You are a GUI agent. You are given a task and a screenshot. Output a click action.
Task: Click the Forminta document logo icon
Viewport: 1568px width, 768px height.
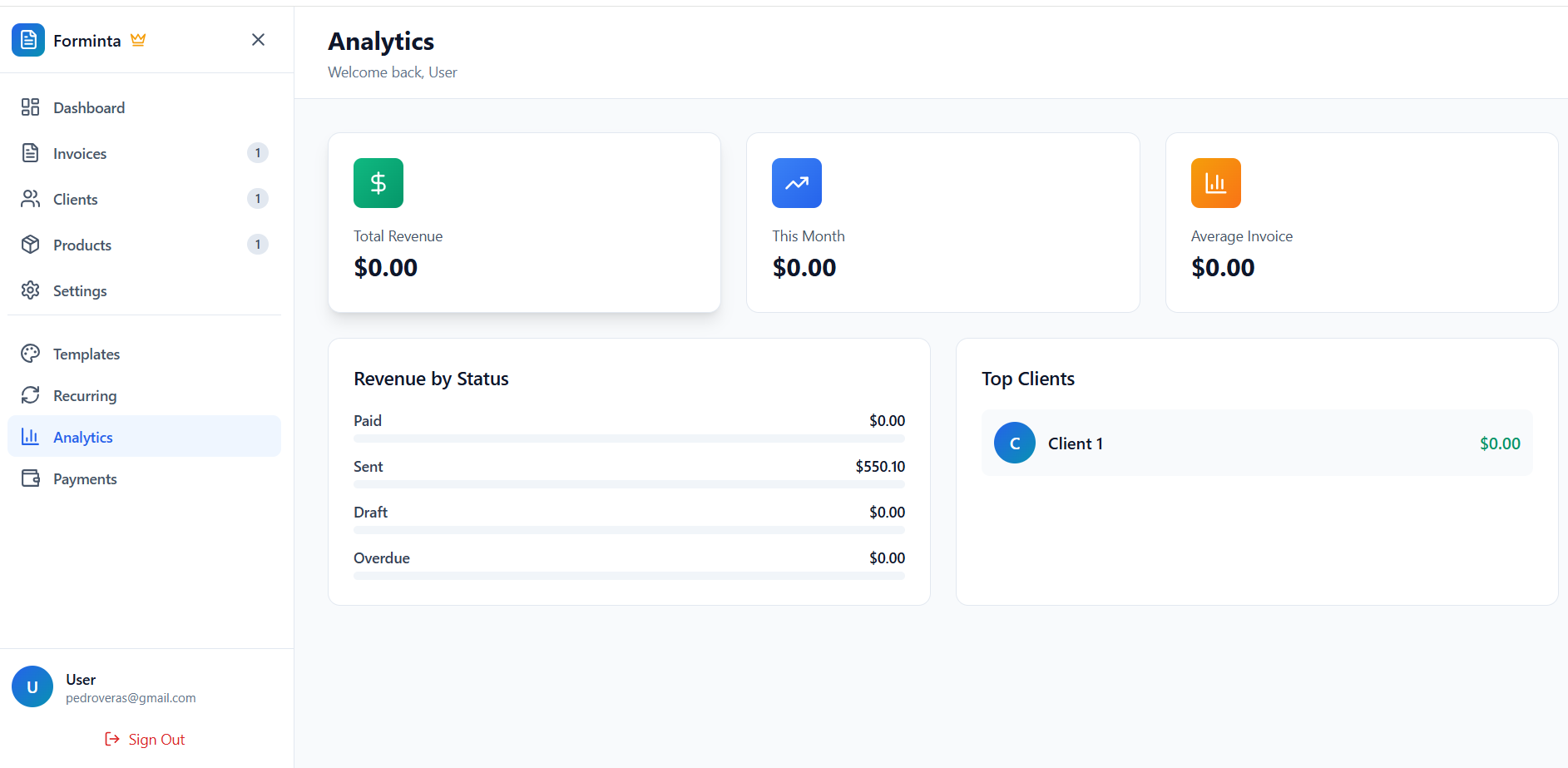[x=28, y=40]
